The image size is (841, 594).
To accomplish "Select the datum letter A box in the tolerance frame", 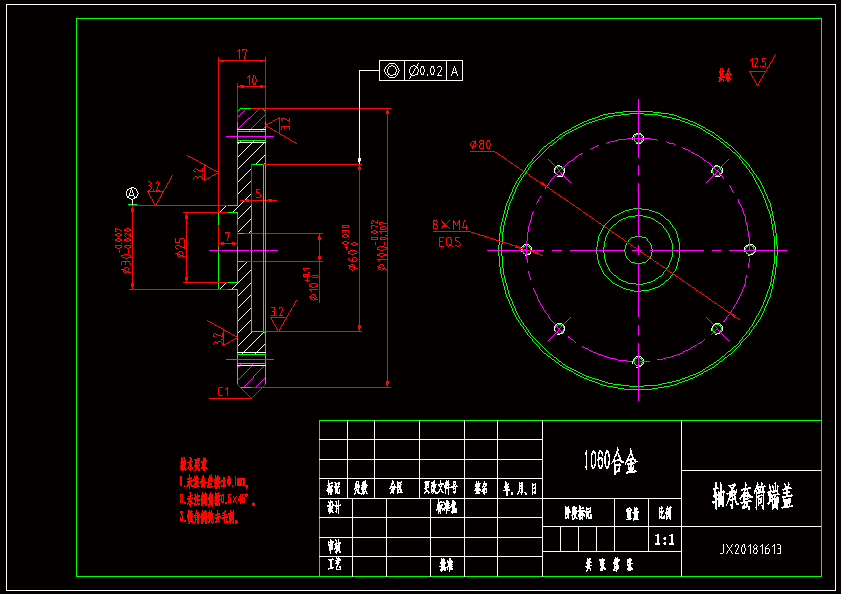I will pyautogui.click(x=455, y=70).
